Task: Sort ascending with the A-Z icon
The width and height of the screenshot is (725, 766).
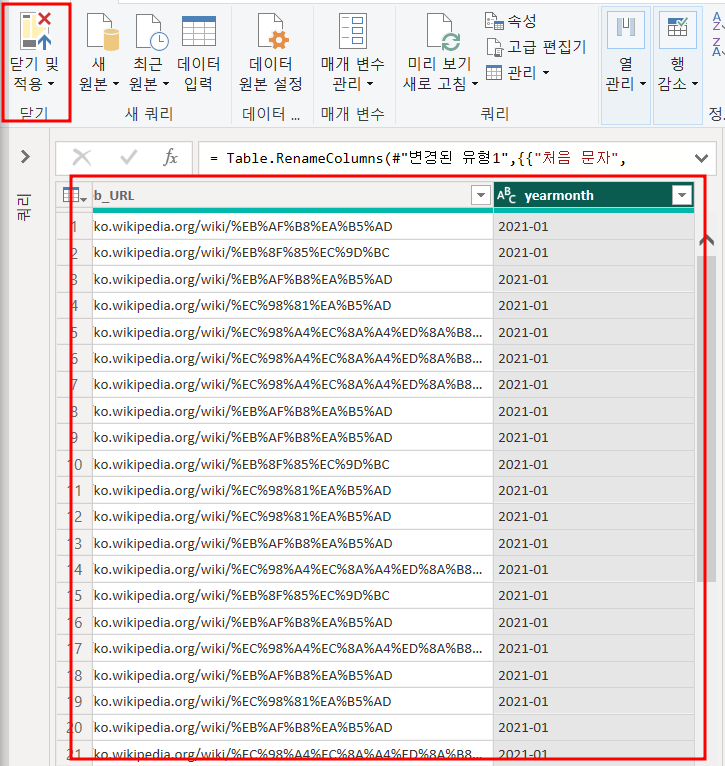Action: [x=718, y=21]
